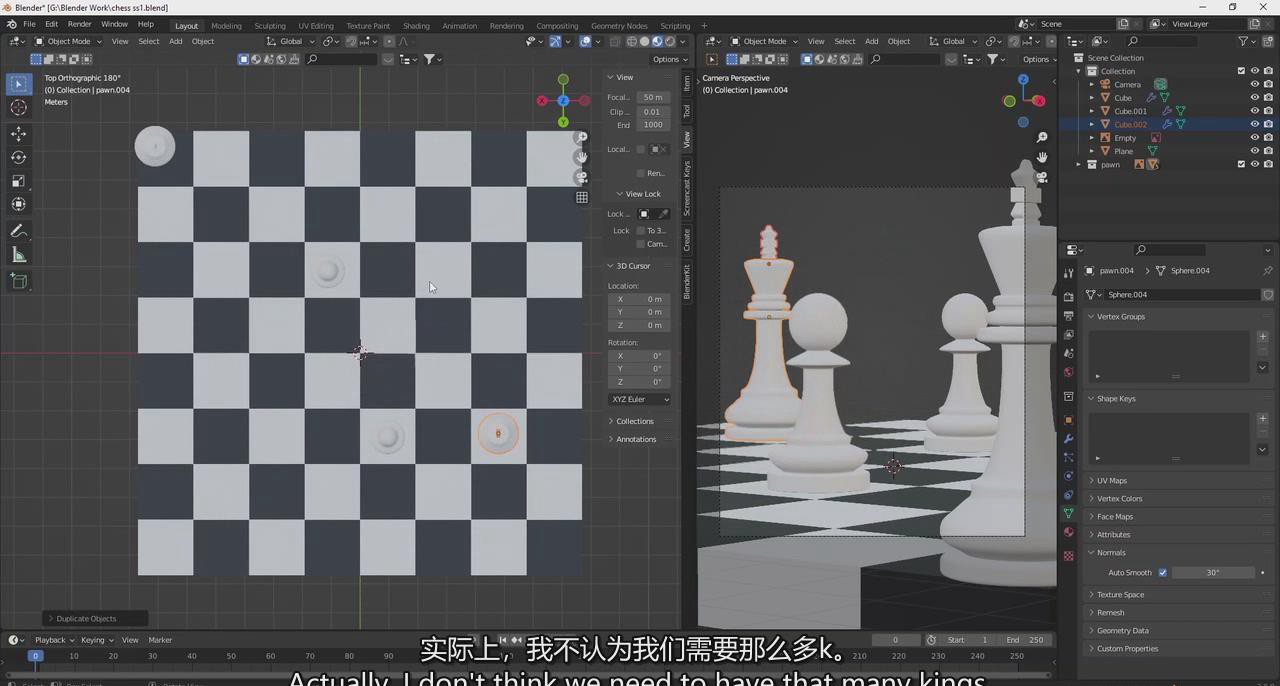1280x686 pixels.
Task: Select the Move tool in left toolbar
Action: [x=19, y=134]
